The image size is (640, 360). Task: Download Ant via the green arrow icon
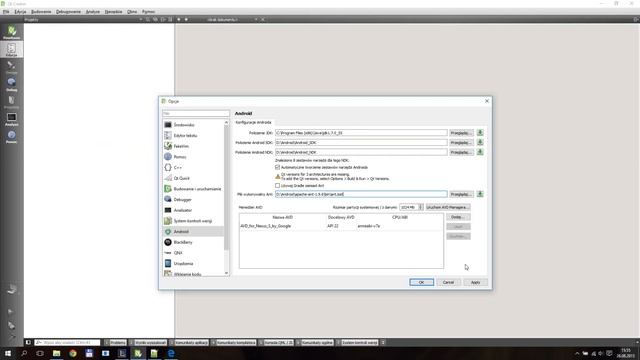(x=480, y=194)
